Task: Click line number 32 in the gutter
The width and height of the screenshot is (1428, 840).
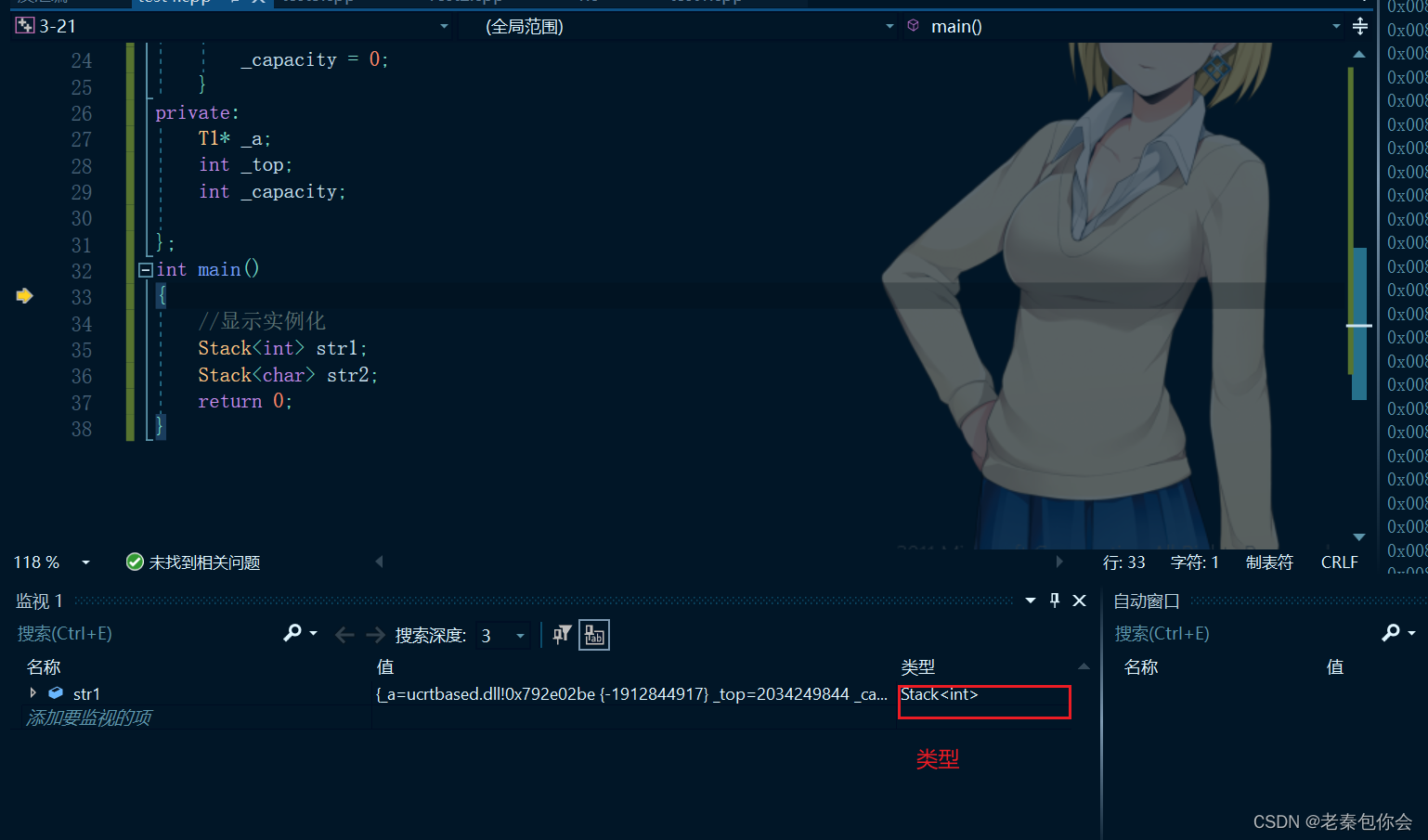Action: tap(82, 271)
